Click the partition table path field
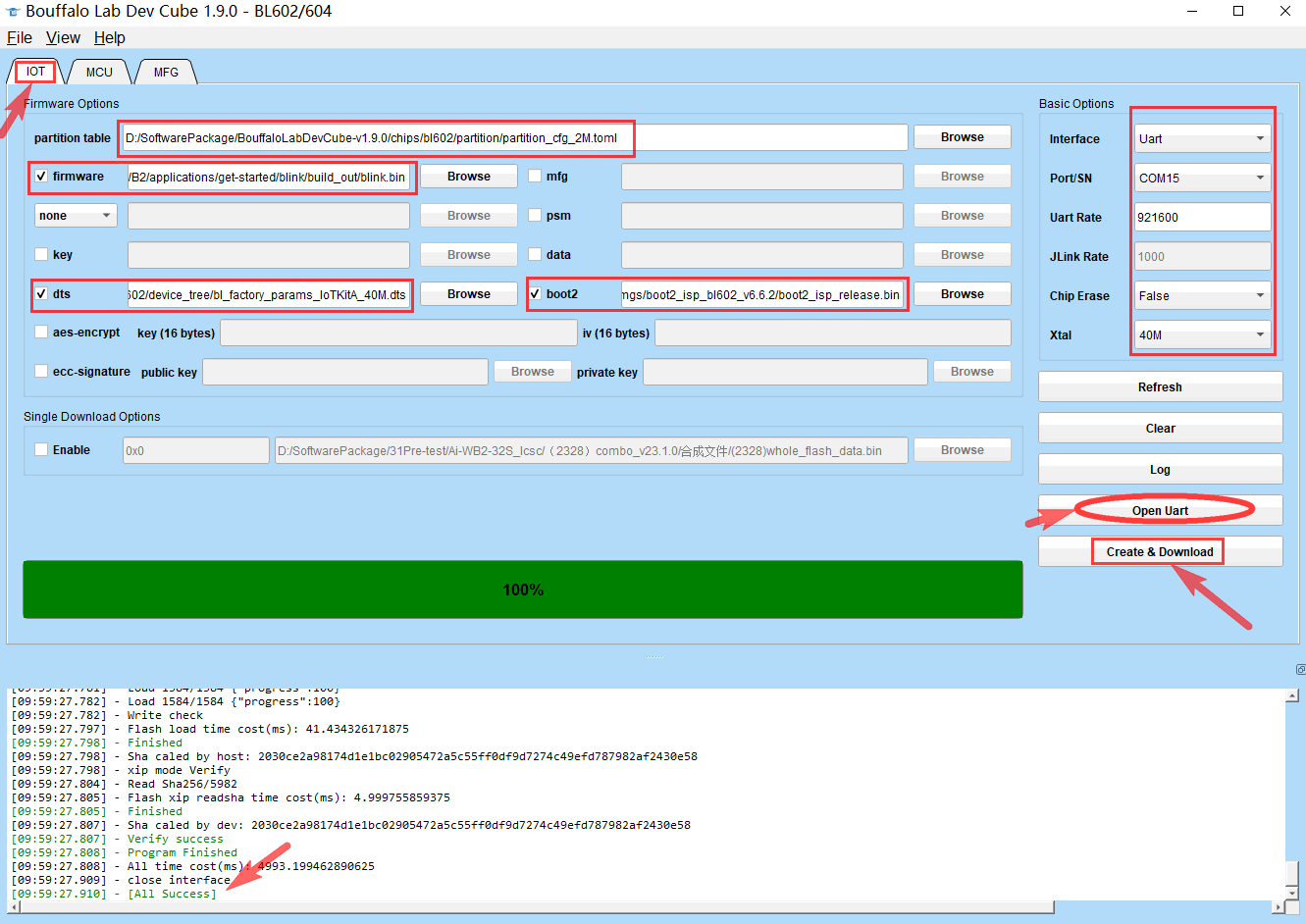 pyautogui.click(x=515, y=137)
